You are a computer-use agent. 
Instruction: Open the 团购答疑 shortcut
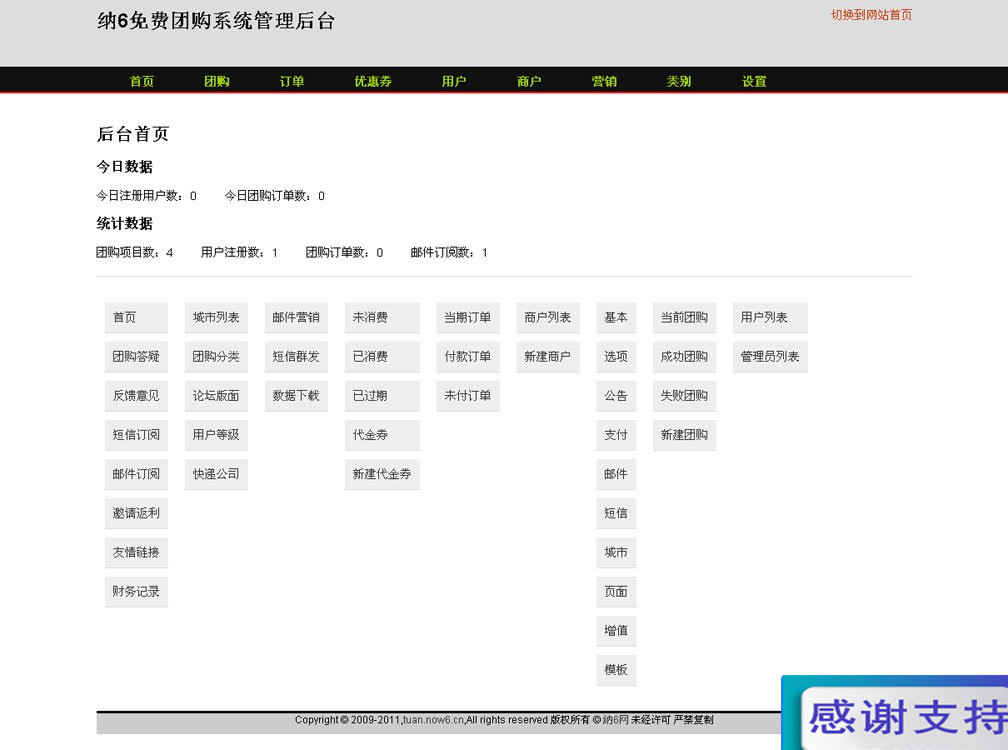[x=136, y=357]
